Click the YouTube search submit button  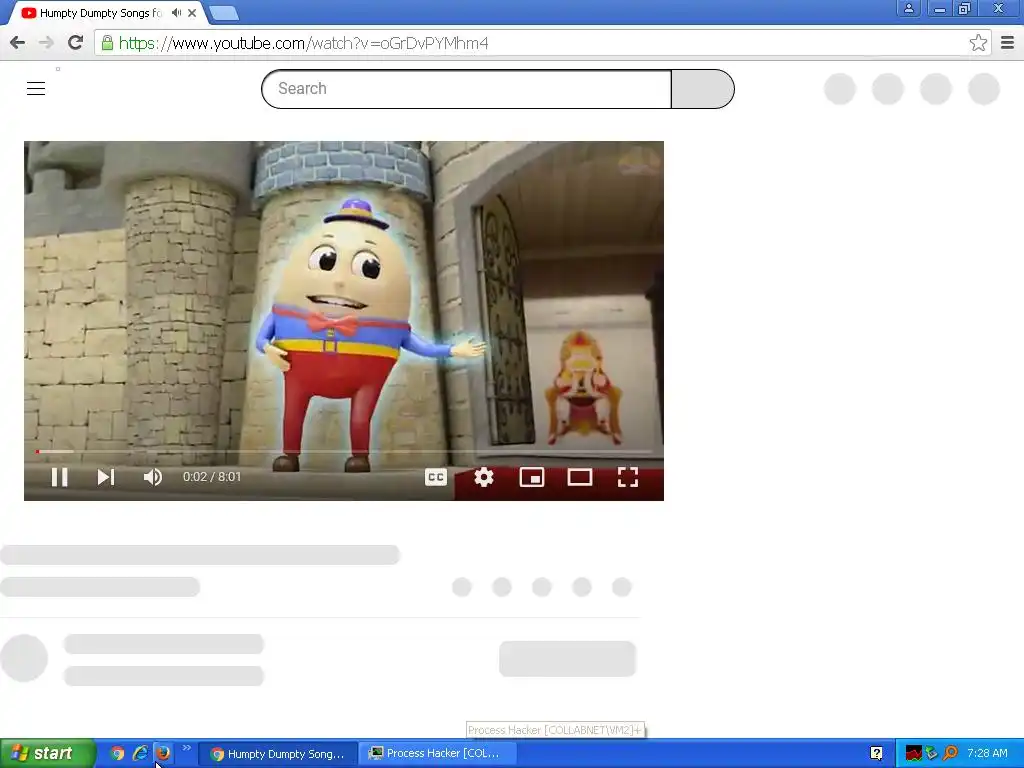[x=703, y=89]
